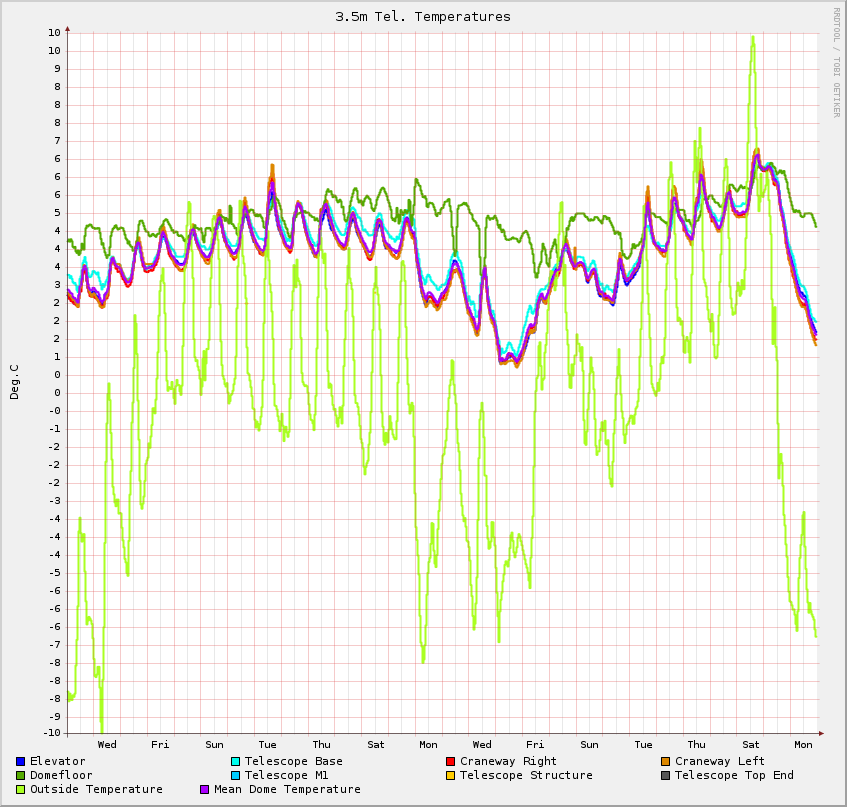Click the red Craneway Right legend swatch

(x=450, y=761)
